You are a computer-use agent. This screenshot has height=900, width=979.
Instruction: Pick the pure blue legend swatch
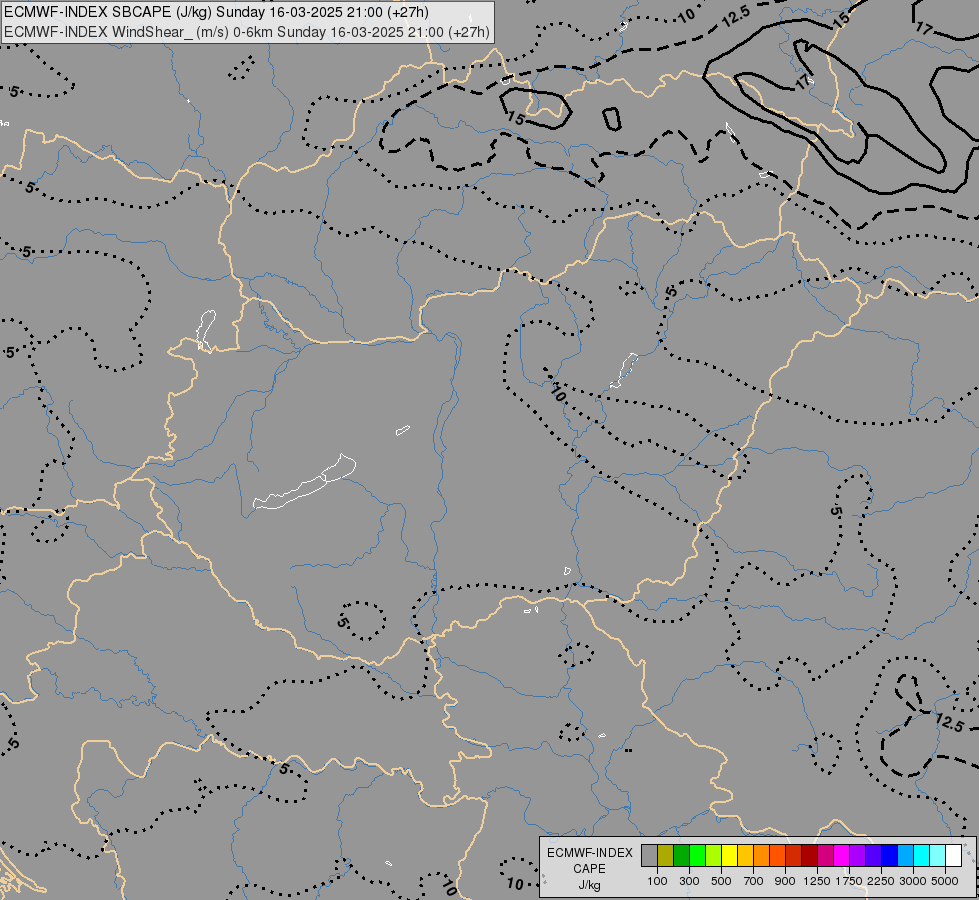[890, 855]
